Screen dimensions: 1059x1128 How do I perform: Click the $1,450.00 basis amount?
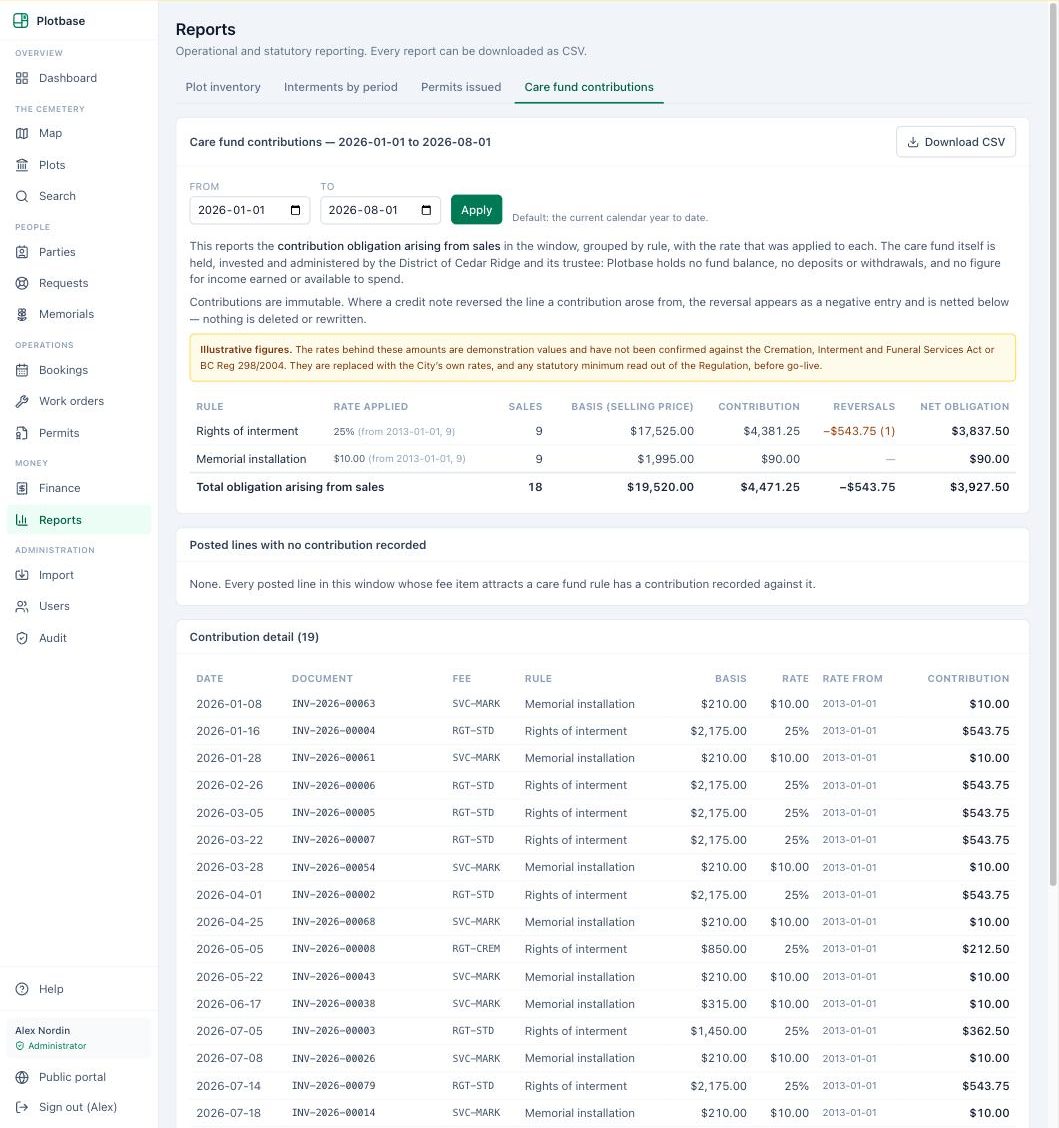coord(719,1031)
